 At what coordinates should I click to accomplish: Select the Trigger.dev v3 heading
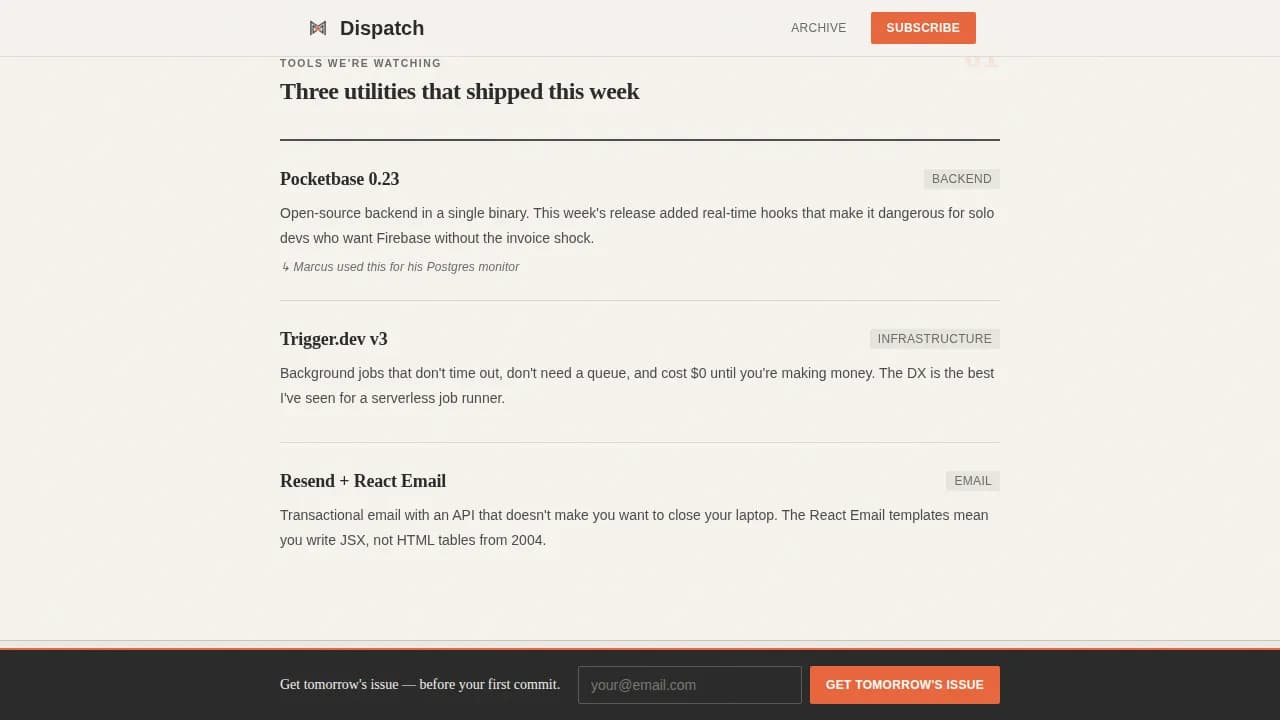[x=334, y=339]
